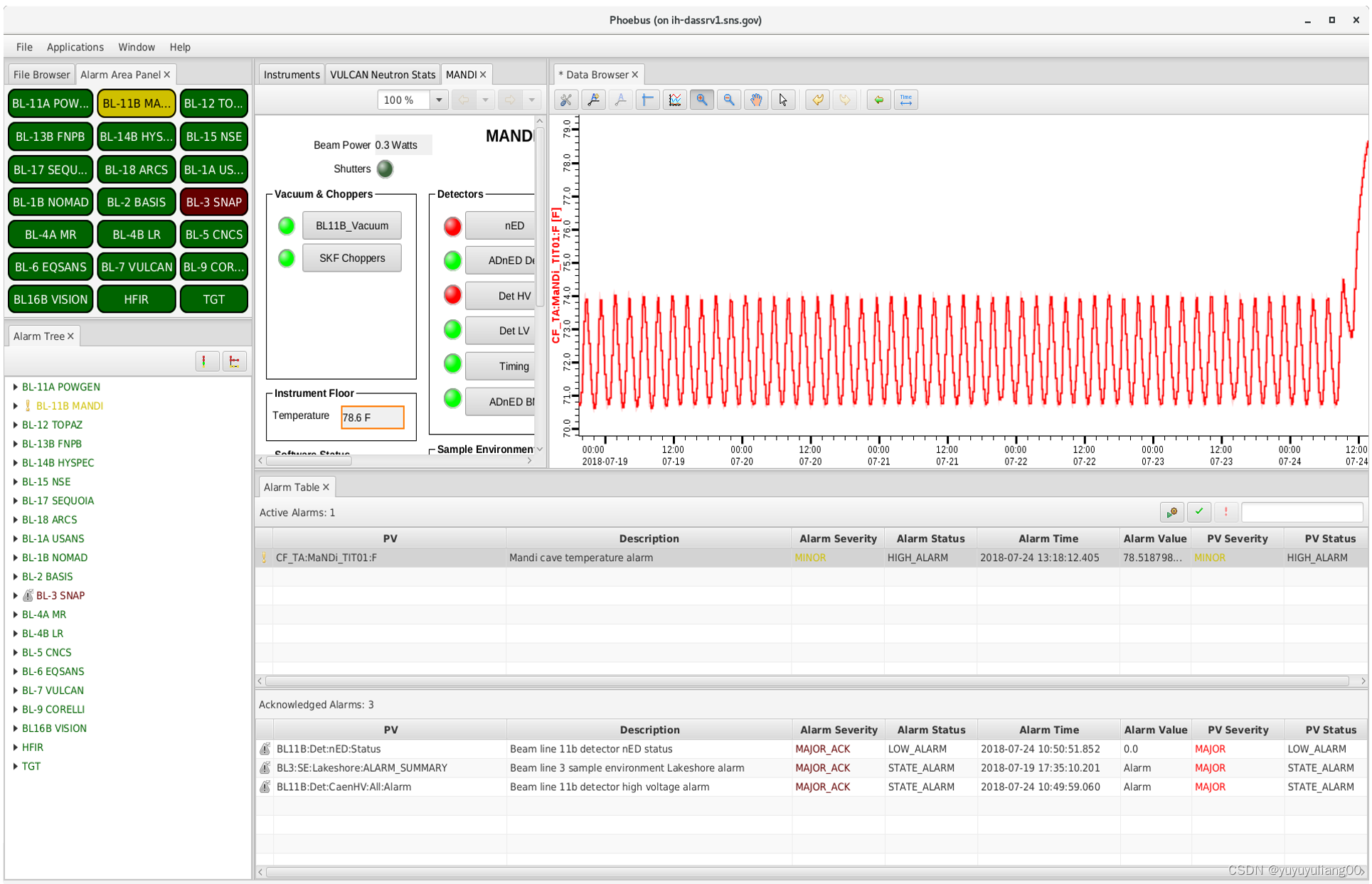The height and width of the screenshot is (884, 1372).
Task: Open the SKF Choppers screen button
Action: pyautogui.click(x=352, y=258)
